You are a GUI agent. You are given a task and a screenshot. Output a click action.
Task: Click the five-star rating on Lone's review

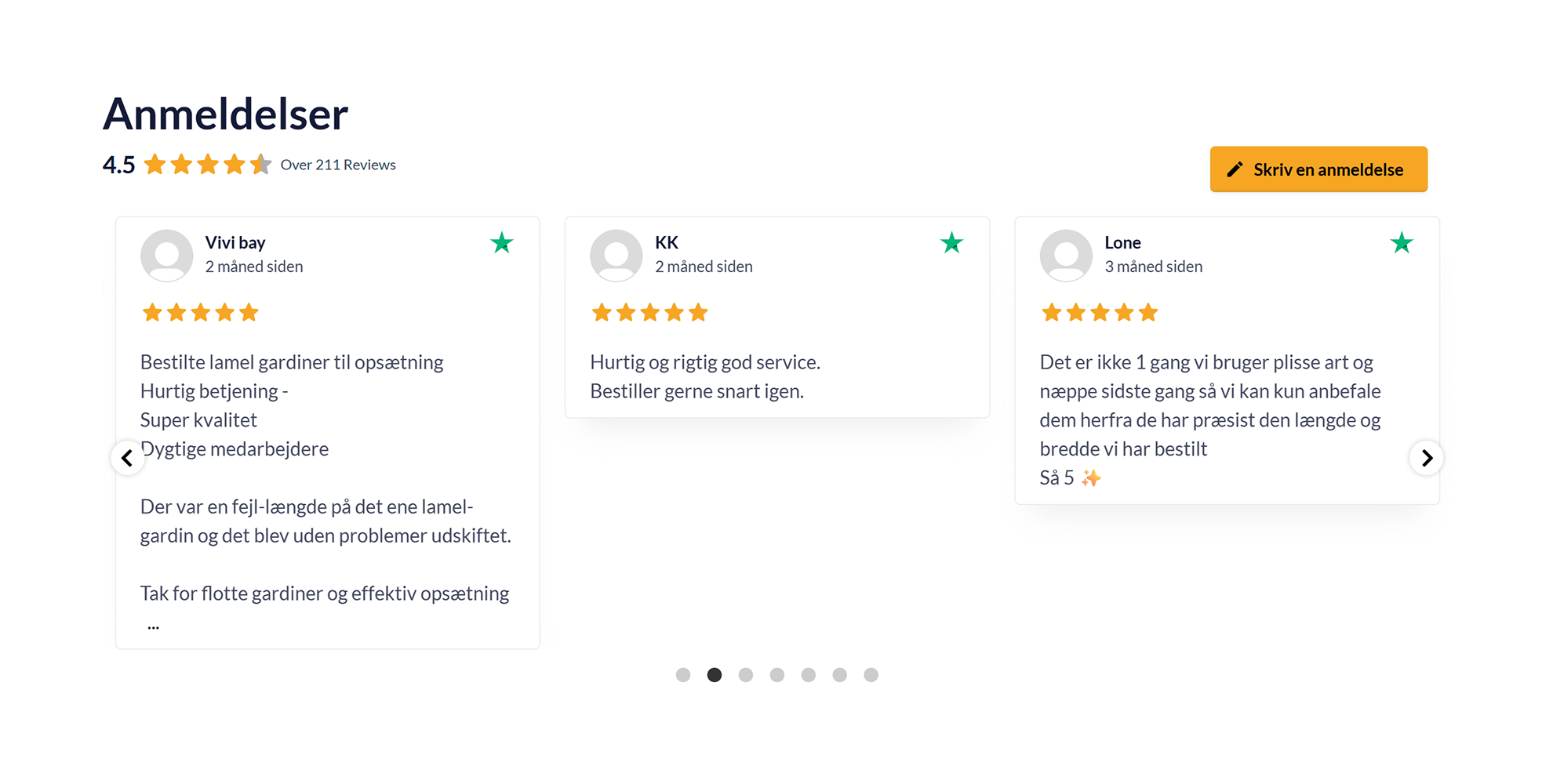tap(1099, 313)
